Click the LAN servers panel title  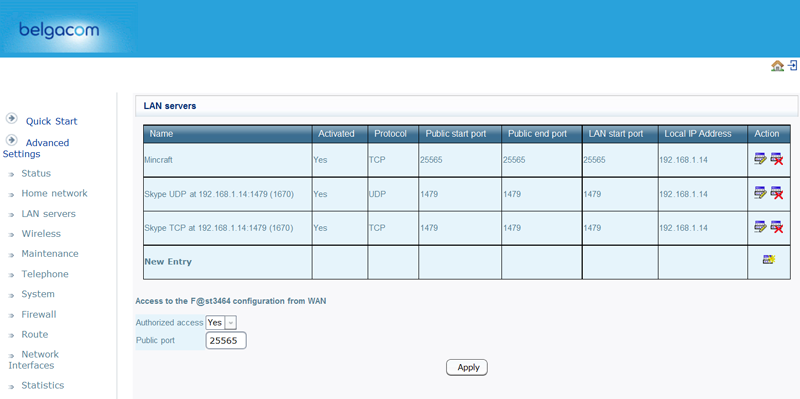coord(170,106)
